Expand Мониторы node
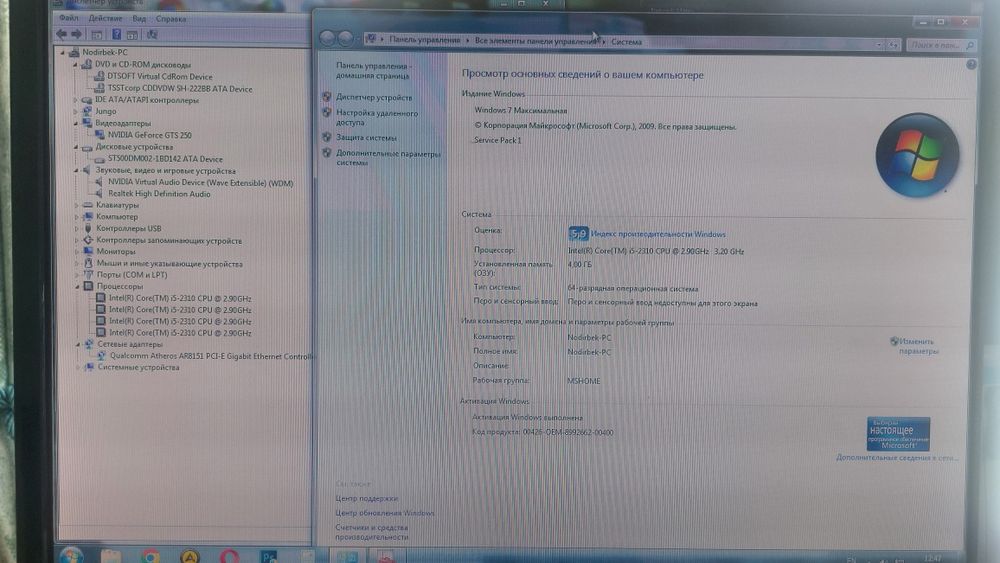Image resolution: width=1000 pixels, height=563 pixels. tap(77, 252)
